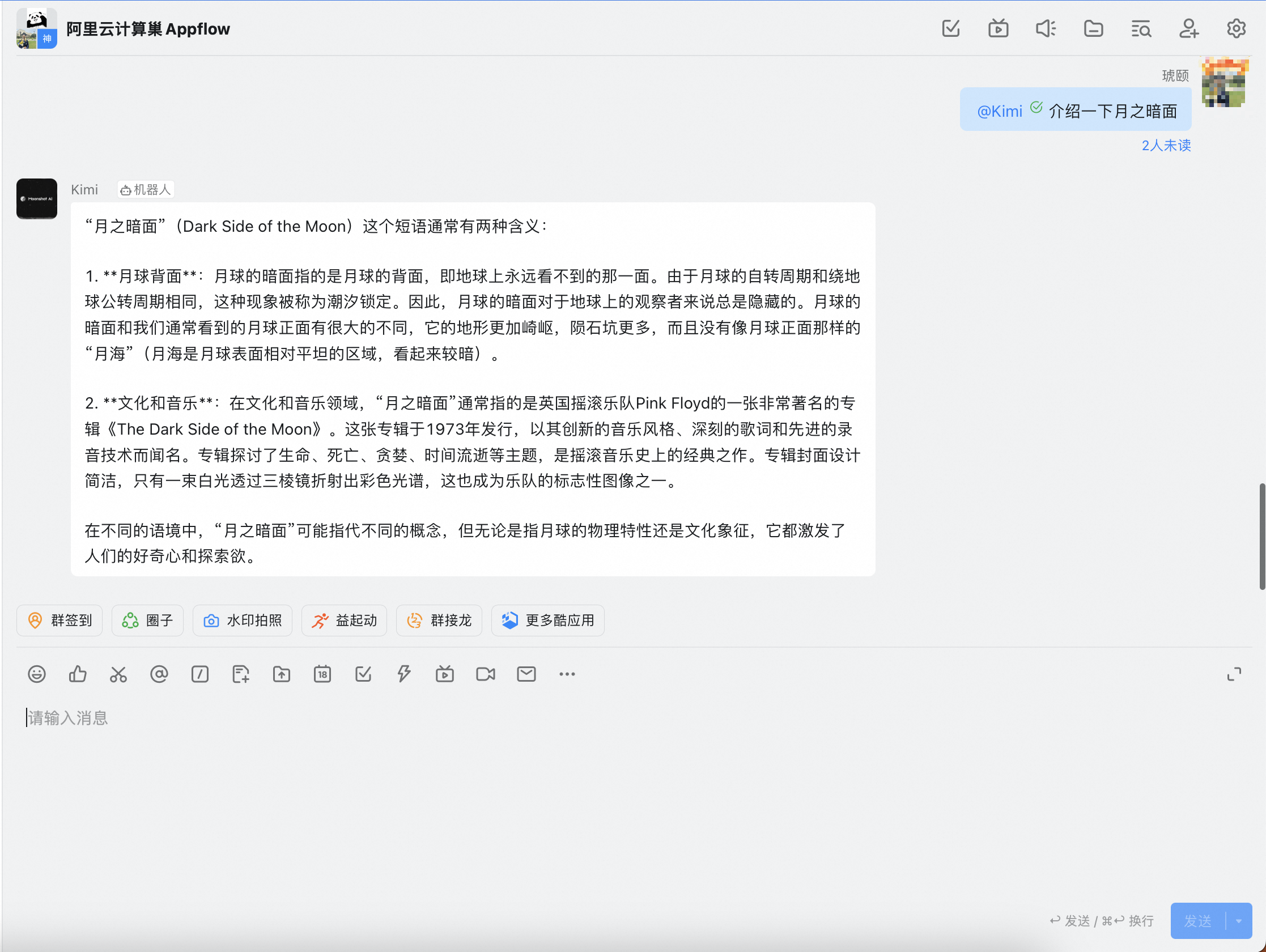Image resolution: width=1266 pixels, height=952 pixels.
Task: Click the mail envelope icon
Action: (526, 674)
